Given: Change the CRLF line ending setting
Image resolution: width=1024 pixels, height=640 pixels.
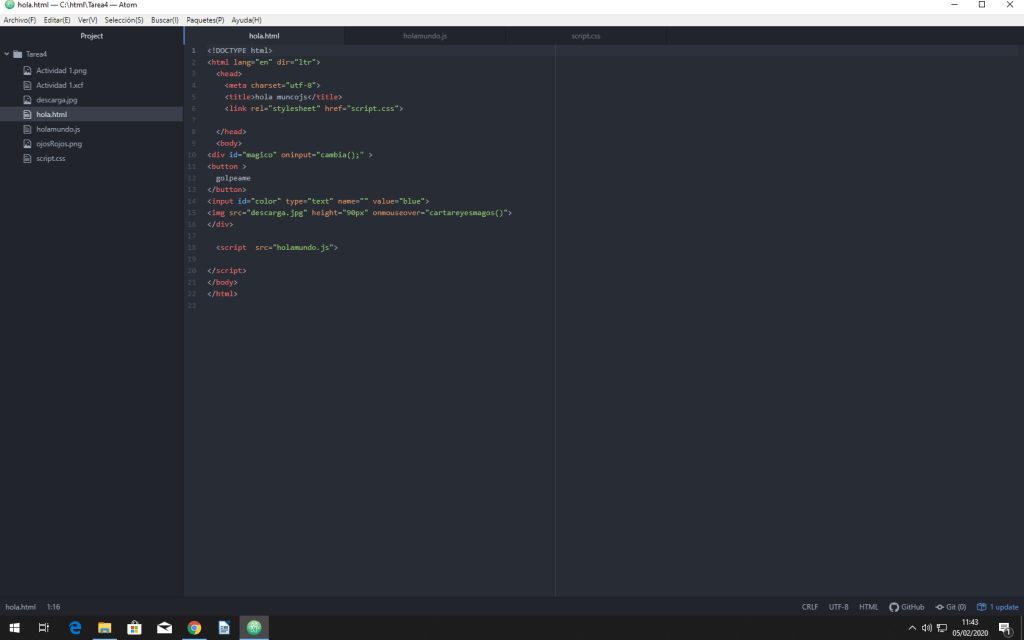Looking at the screenshot, I should (809, 607).
